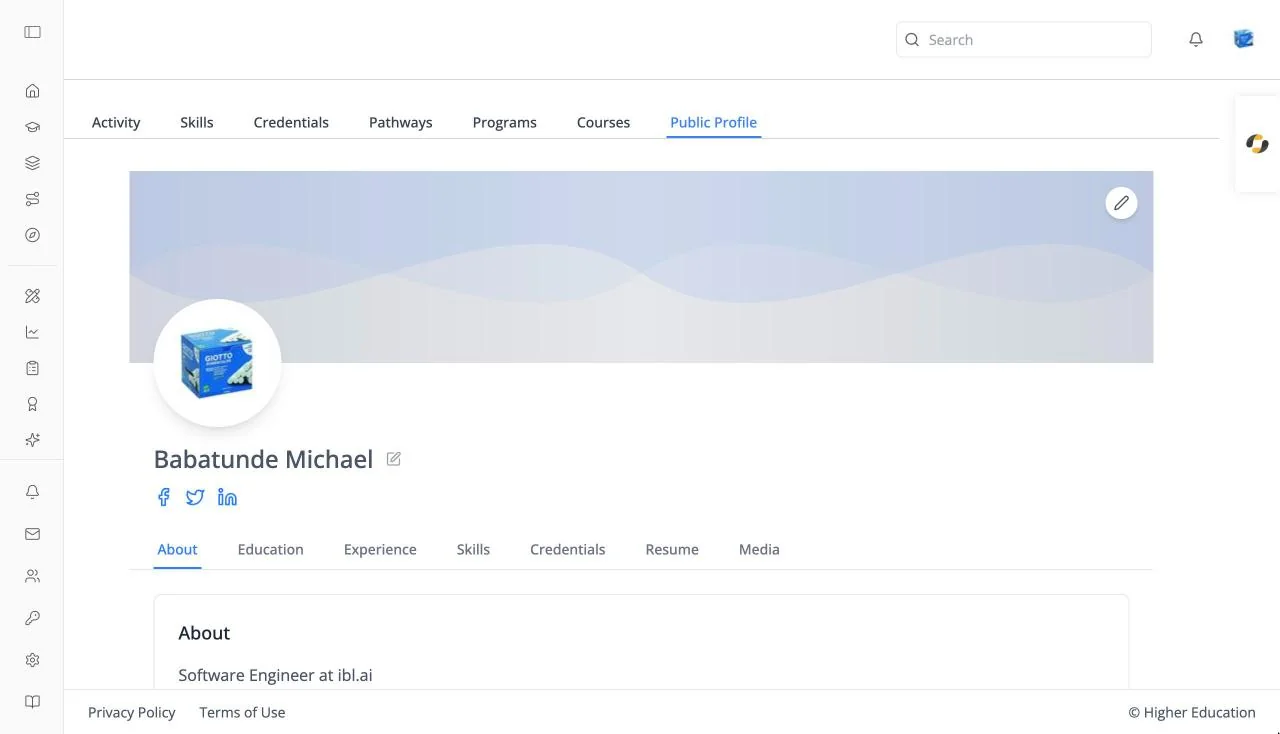Switch to the Activity tab

pyautogui.click(x=116, y=122)
